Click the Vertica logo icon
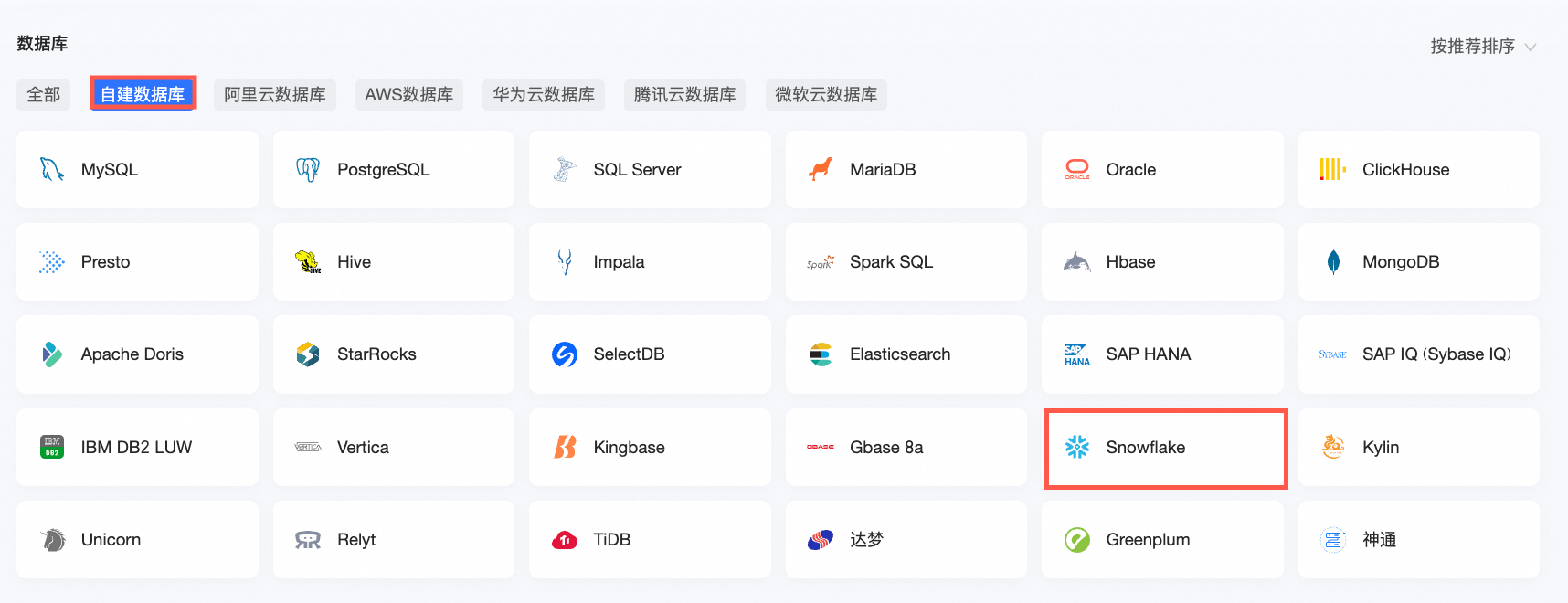This screenshot has height=603, width=1568. pos(308,447)
